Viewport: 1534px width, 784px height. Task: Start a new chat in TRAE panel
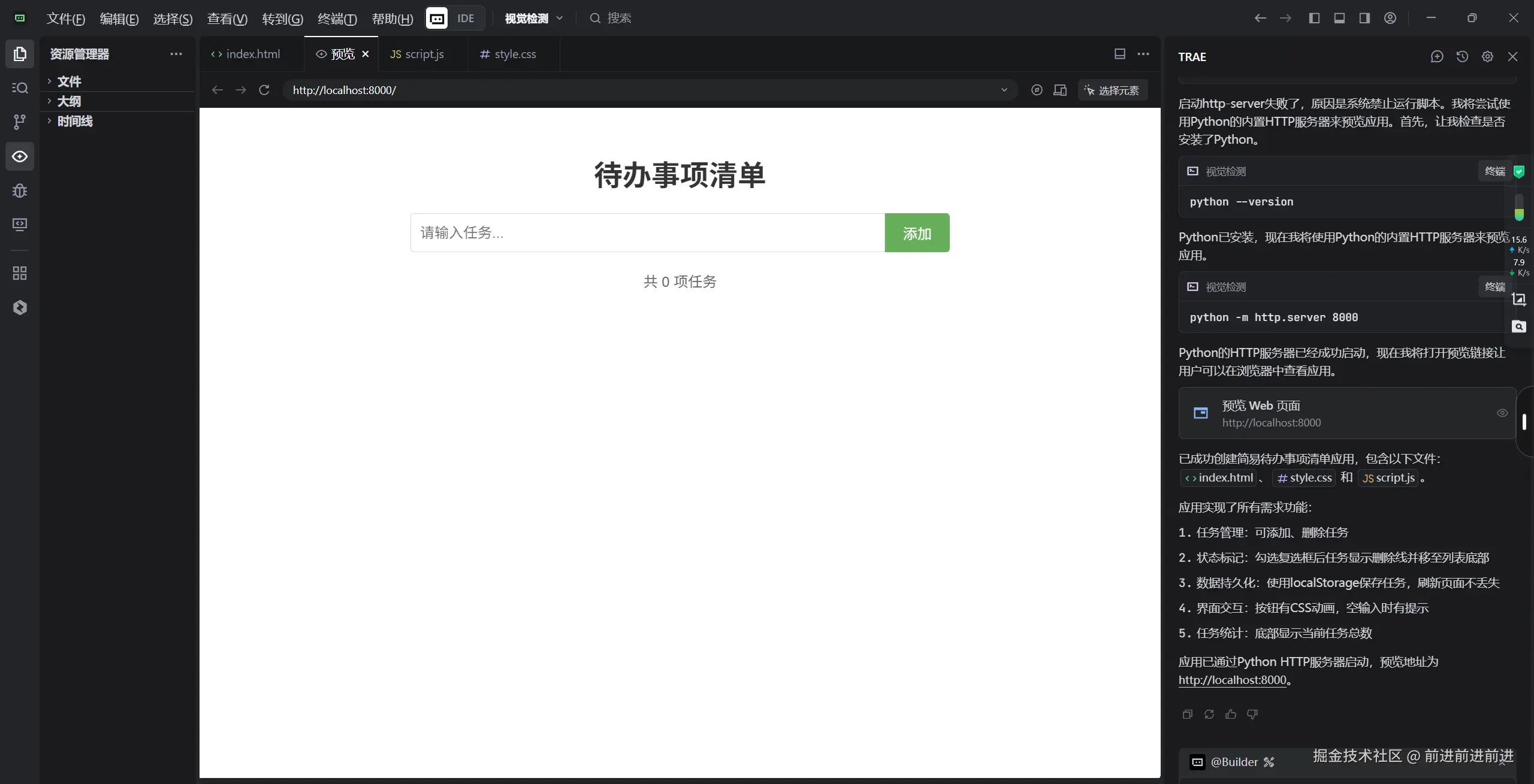point(1436,56)
